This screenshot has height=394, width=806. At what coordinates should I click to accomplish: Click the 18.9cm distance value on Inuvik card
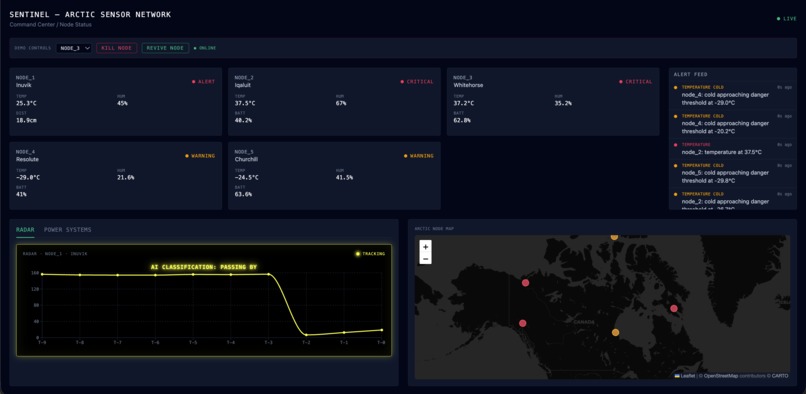(x=26, y=120)
